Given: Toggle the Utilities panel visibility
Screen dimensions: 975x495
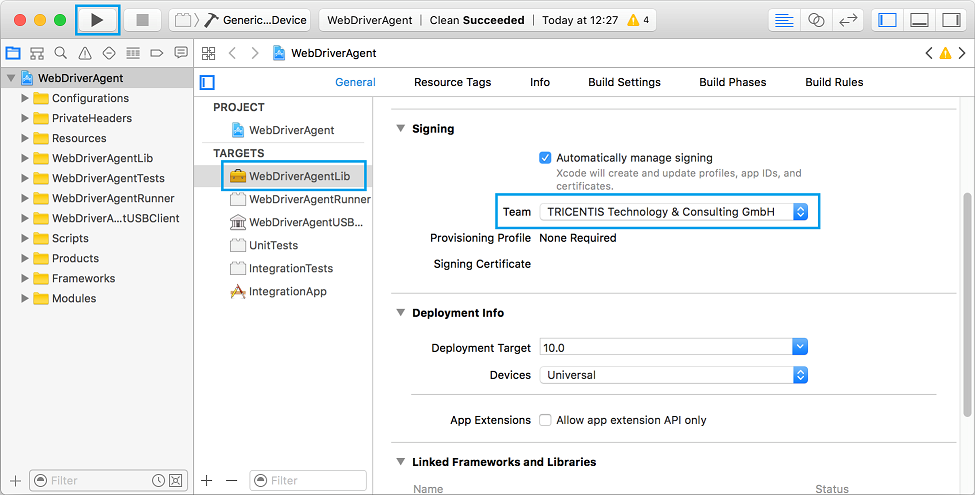Looking at the screenshot, I should [x=951, y=20].
